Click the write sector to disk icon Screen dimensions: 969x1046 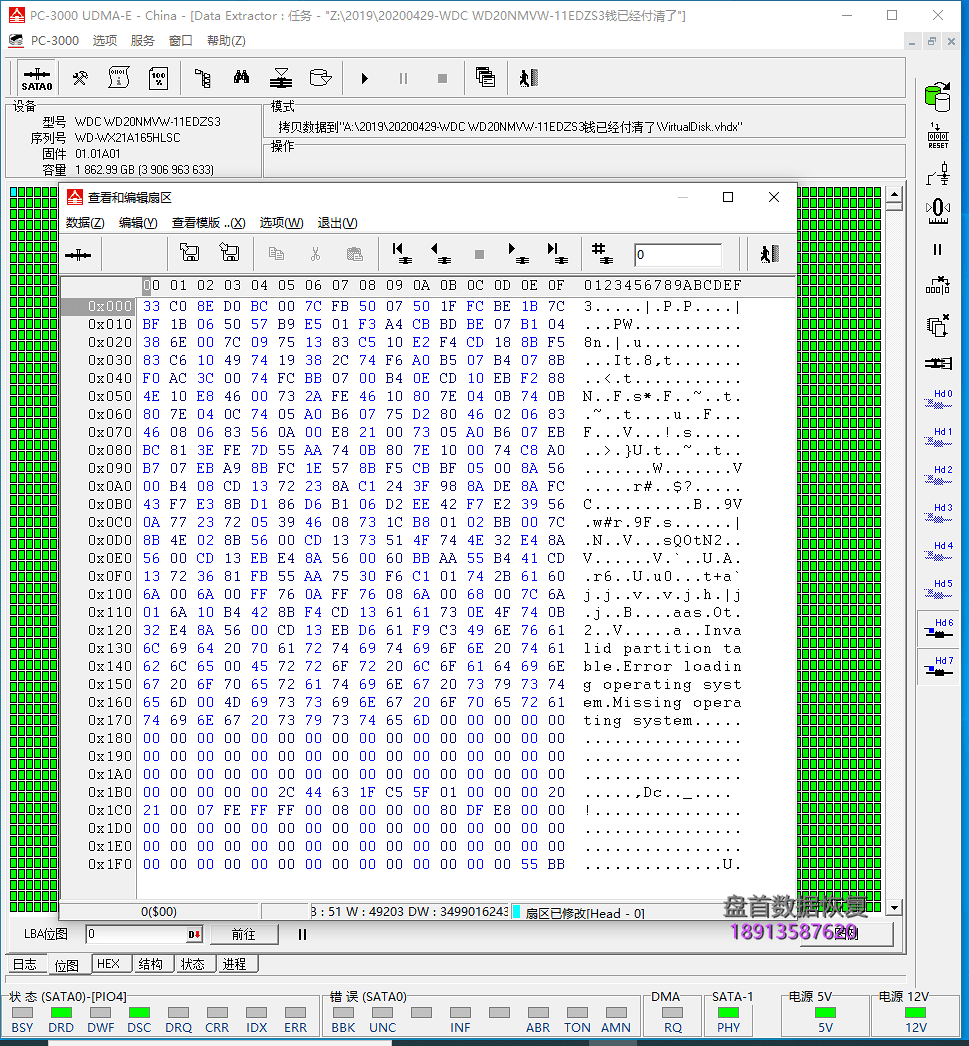(229, 253)
